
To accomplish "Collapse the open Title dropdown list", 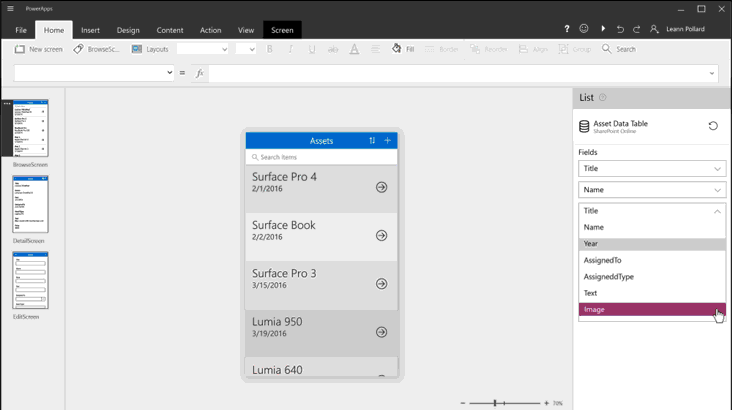I will pos(717,211).
